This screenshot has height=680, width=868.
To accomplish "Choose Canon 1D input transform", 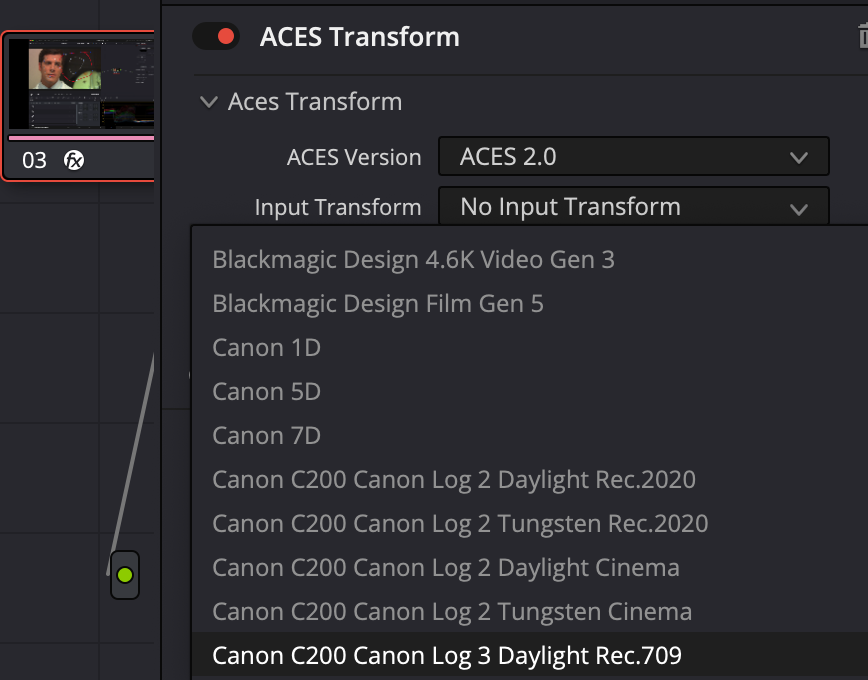I will [529, 348].
